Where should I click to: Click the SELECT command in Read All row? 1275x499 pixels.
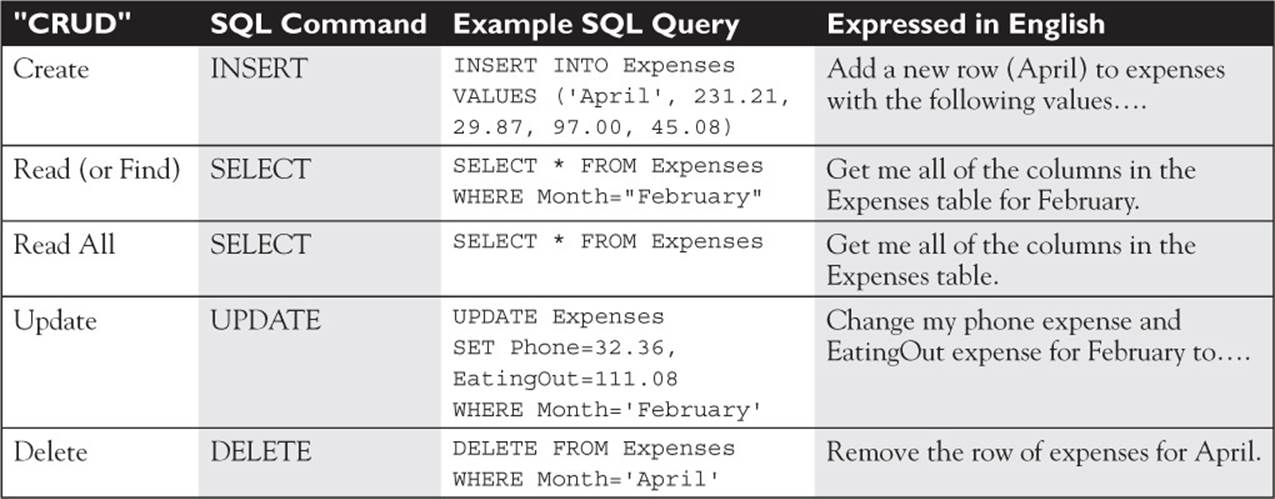click(x=258, y=244)
